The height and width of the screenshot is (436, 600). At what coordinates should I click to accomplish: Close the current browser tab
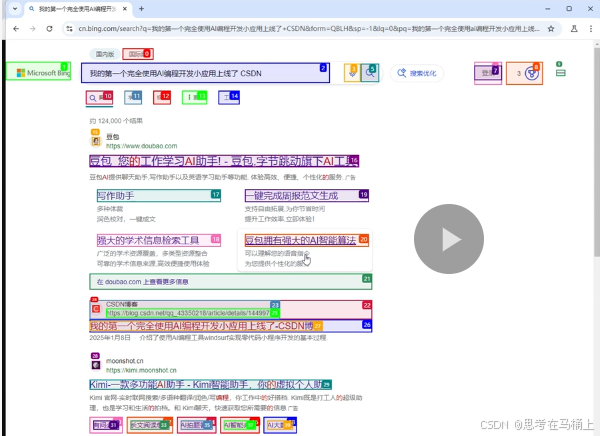point(125,8)
